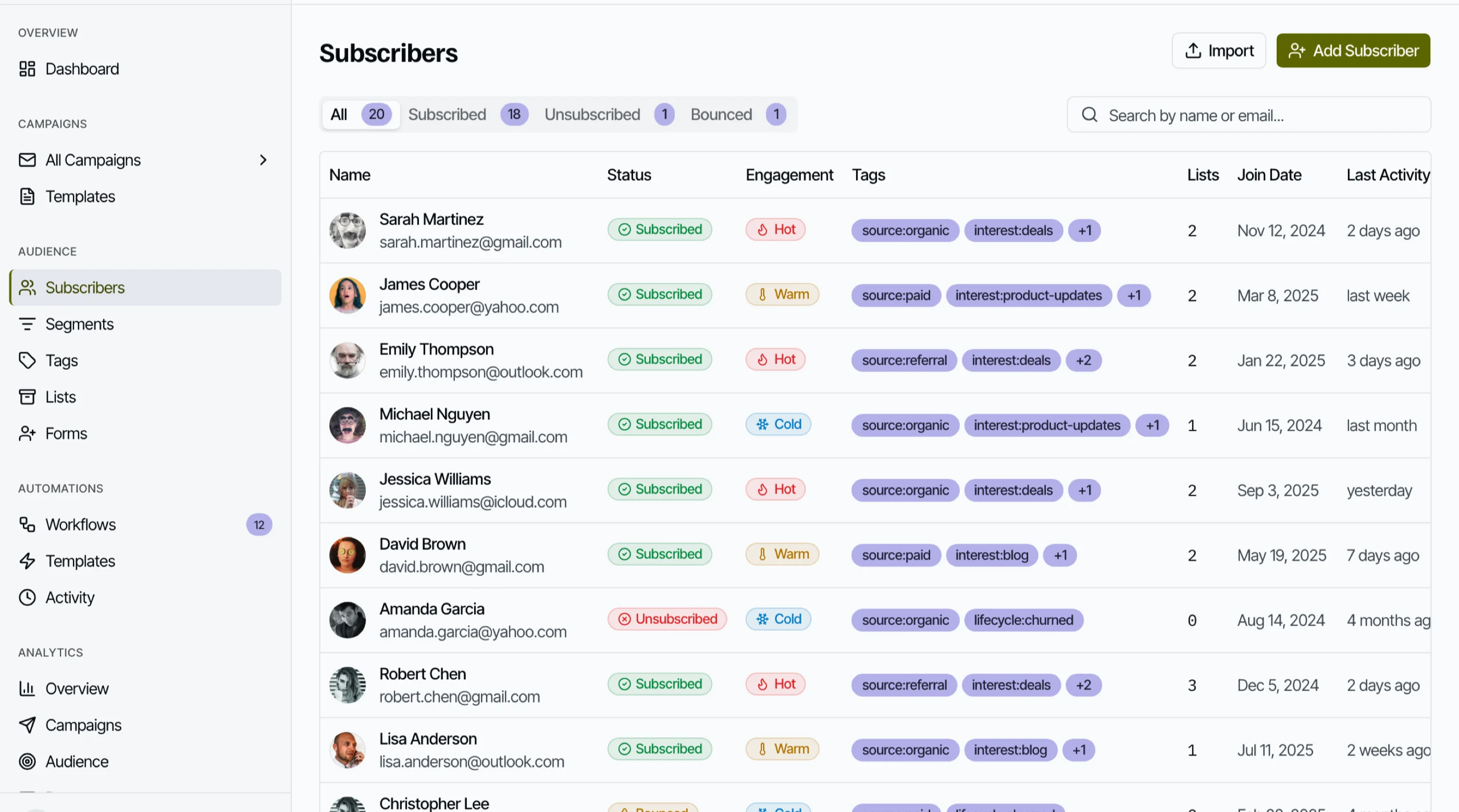Click the Lists archive icon
Screen dimensions: 1459x812
pos(27,397)
